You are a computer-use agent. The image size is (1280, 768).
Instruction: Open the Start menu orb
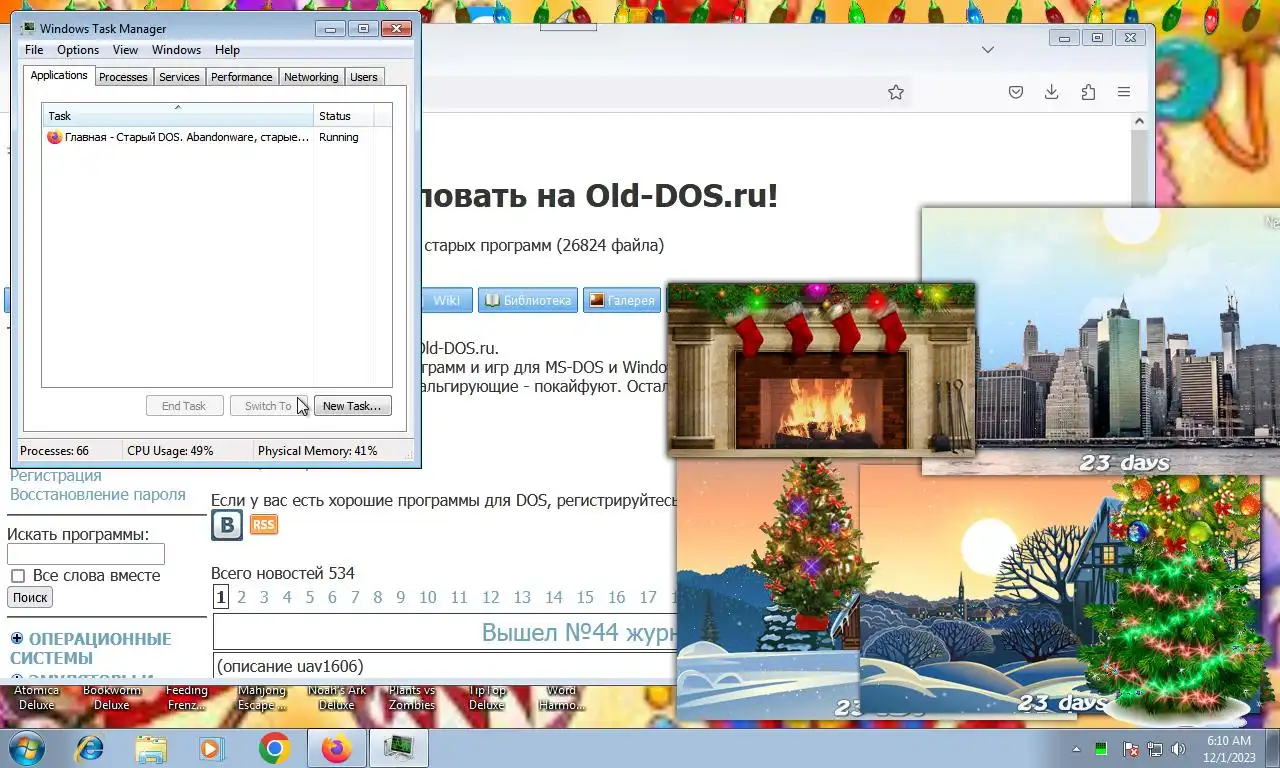point(25,748)
